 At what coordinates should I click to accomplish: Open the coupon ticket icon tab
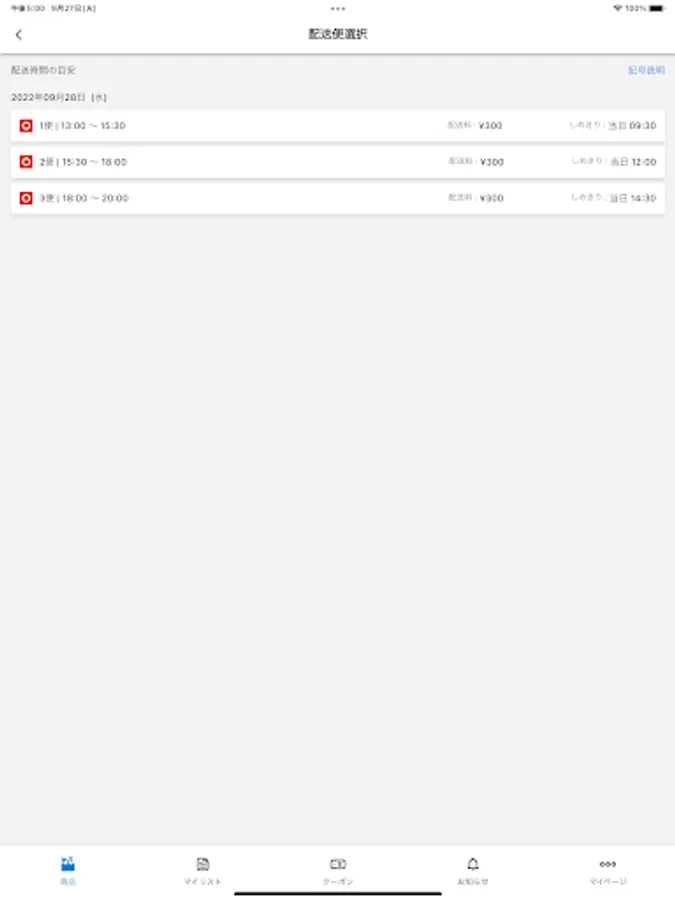pyautogui.click(x=338, y=864)
